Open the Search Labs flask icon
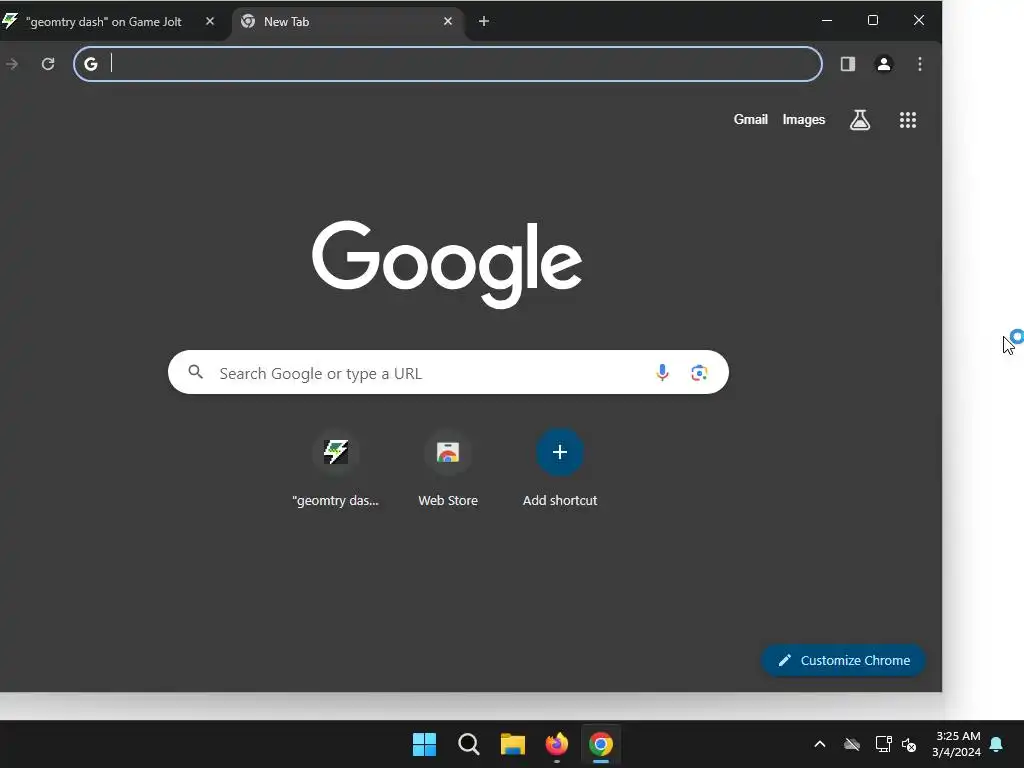Viewport: 1024px width, 768px height. tap(859, 120)
